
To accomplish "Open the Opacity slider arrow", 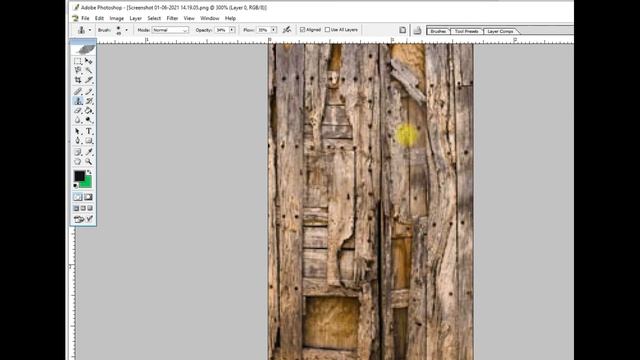I will click(x=232, y=30).
